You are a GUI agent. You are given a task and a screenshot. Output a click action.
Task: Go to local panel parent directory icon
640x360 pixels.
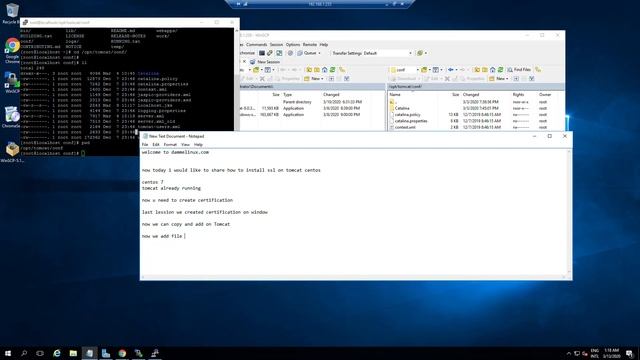[309, 70]
